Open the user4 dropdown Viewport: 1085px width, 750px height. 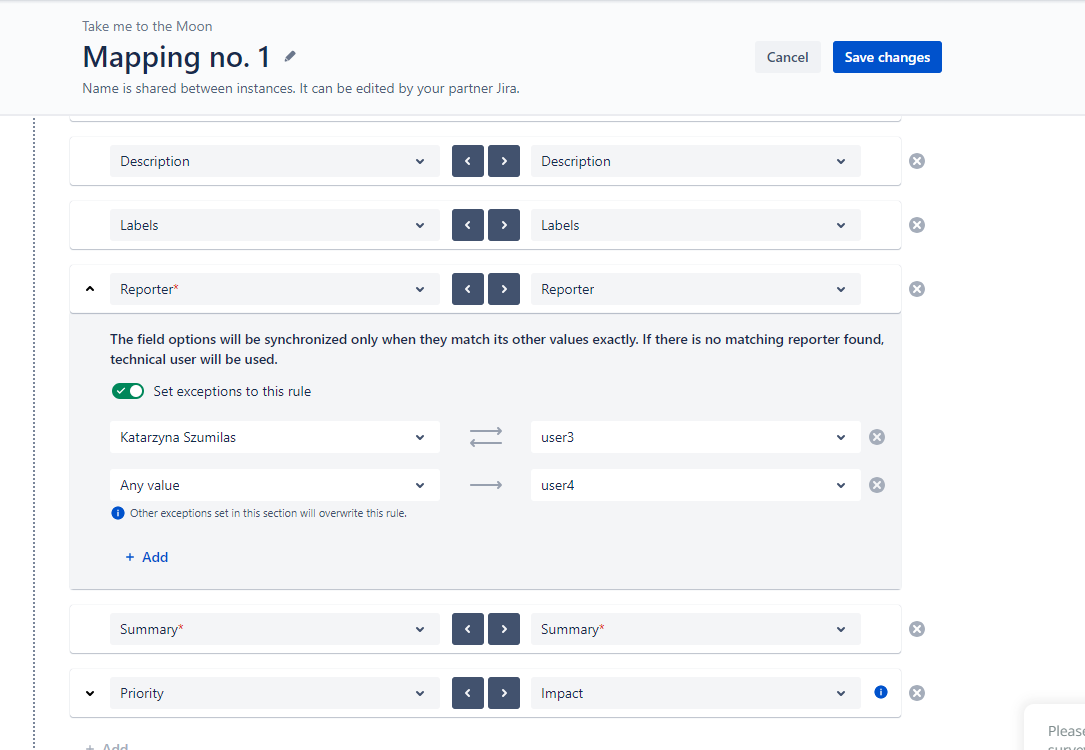[x=695, y=485]
